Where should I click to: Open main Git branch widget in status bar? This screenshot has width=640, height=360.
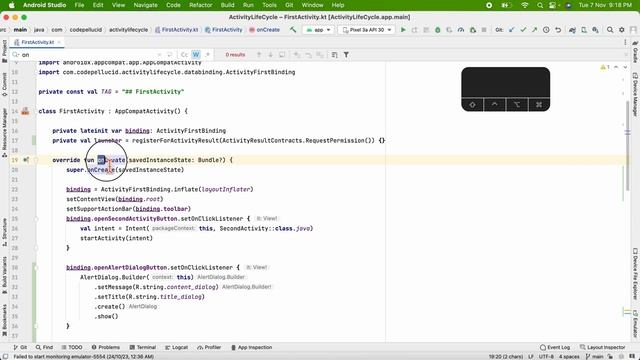[x=594, y=357]
